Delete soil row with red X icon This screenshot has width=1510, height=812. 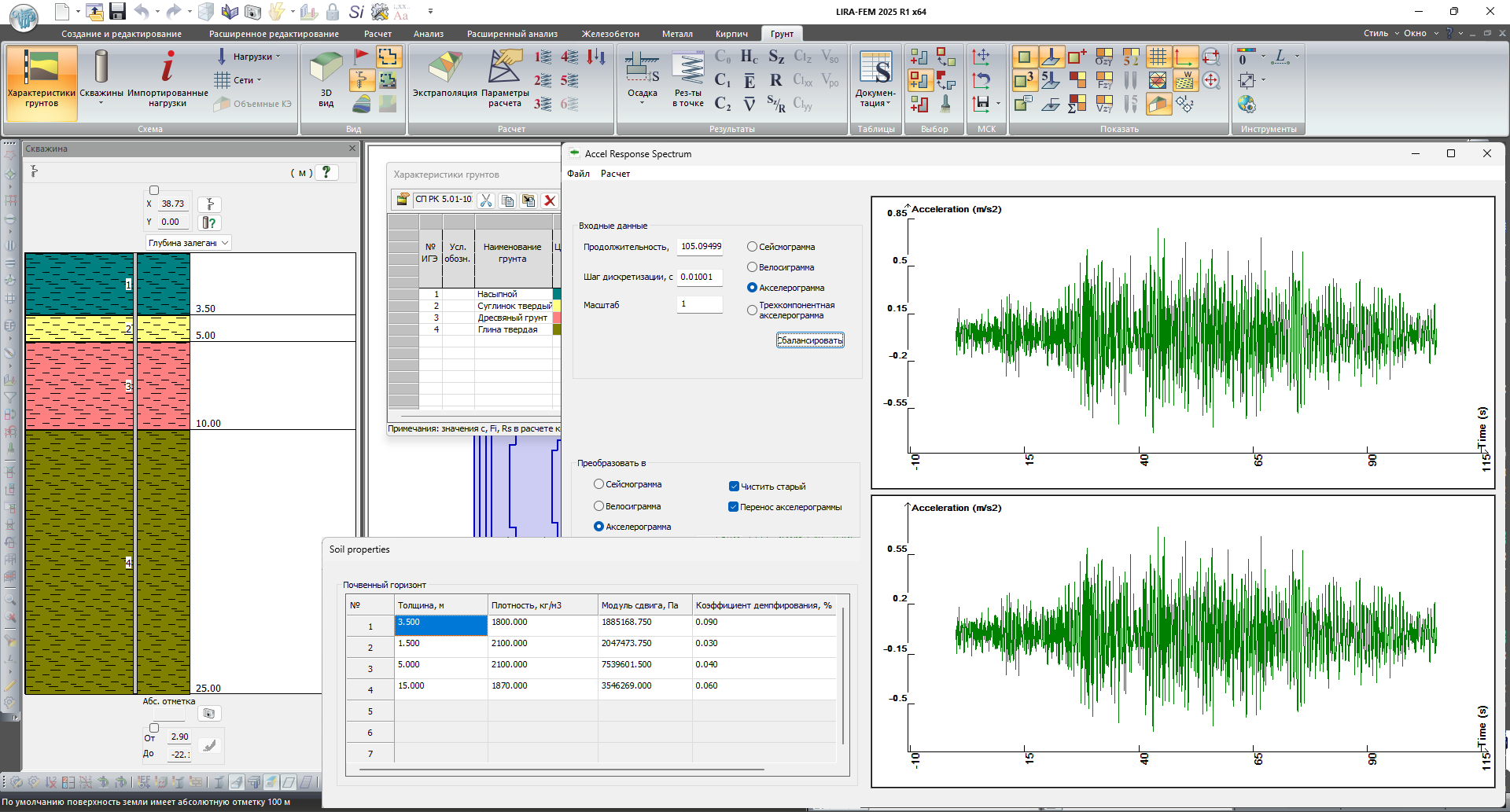pos(550,200)
